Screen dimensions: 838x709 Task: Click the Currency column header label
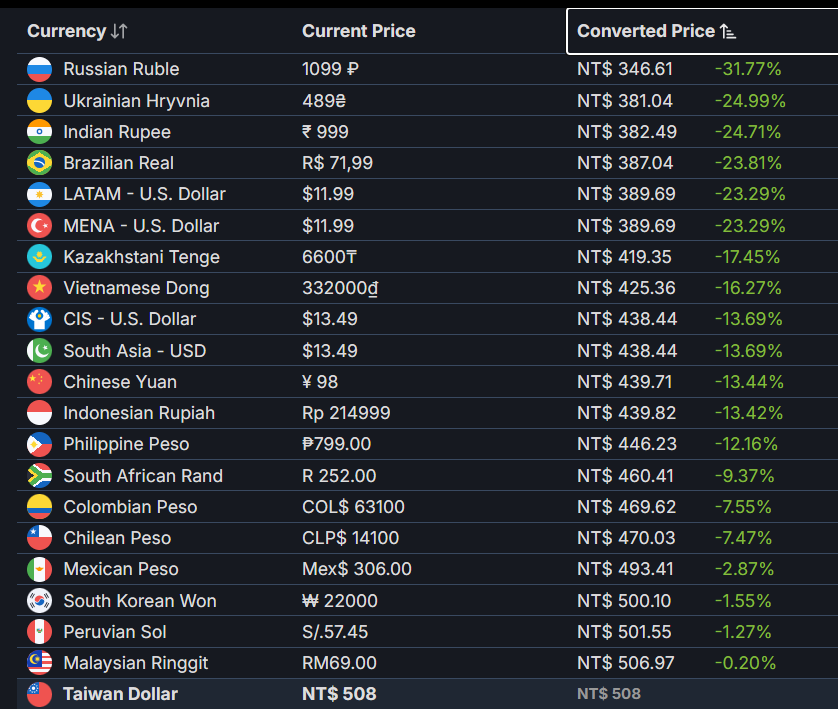pos(67,31)
